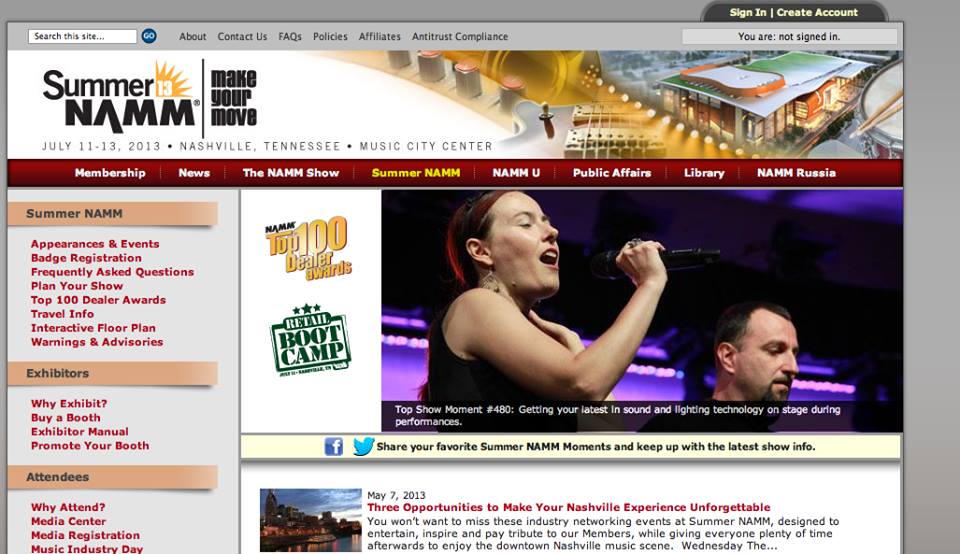The image size is (960, 554).
Task: Open the Contact Us link
Action: point(242,37)
